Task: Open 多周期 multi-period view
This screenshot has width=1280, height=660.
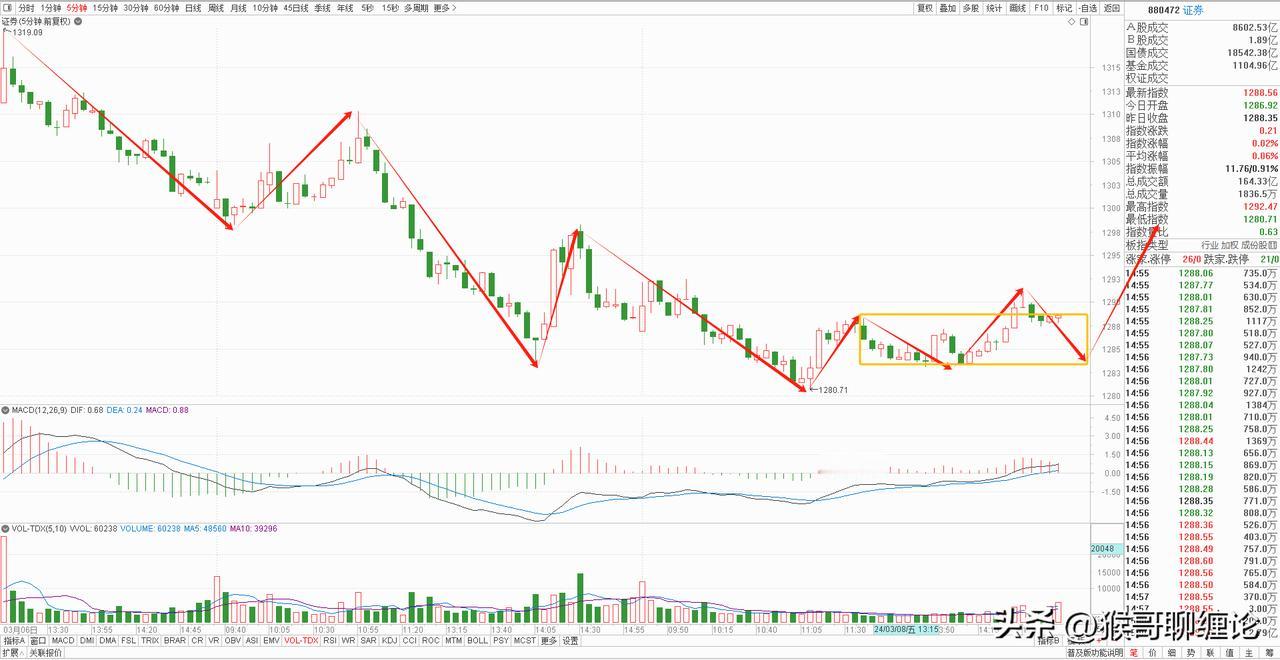Action: pyautogui.click(x=416, y=8)
